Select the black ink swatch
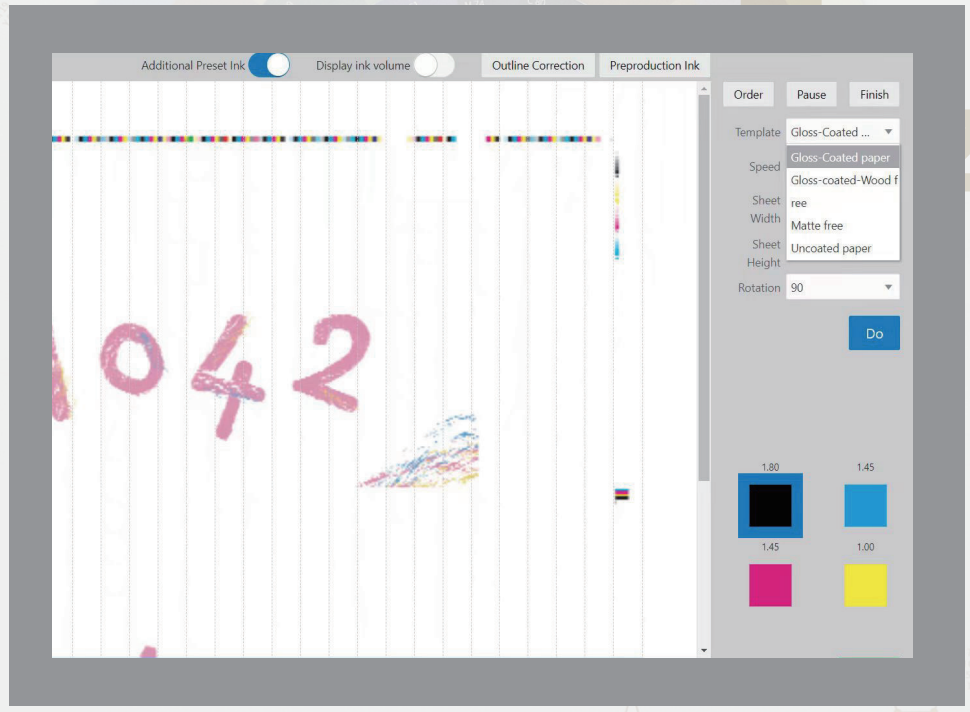Screen dimensions: 970x712 (x=770, y=506)
